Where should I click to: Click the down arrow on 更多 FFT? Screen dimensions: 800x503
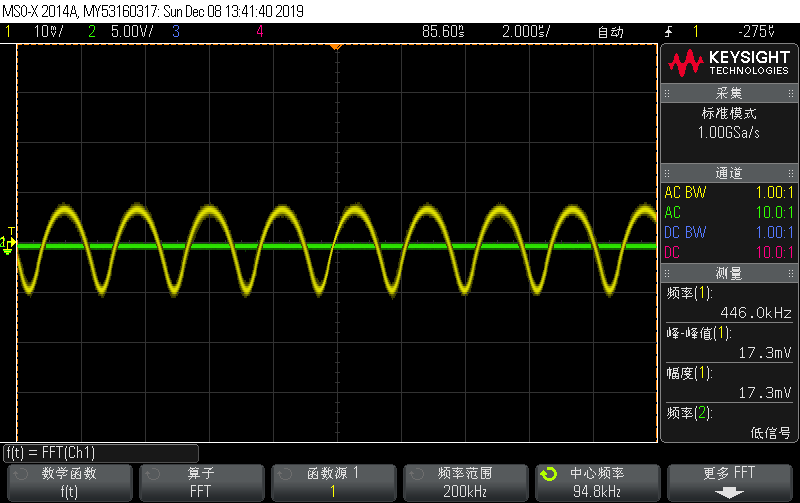coord(729,493)
